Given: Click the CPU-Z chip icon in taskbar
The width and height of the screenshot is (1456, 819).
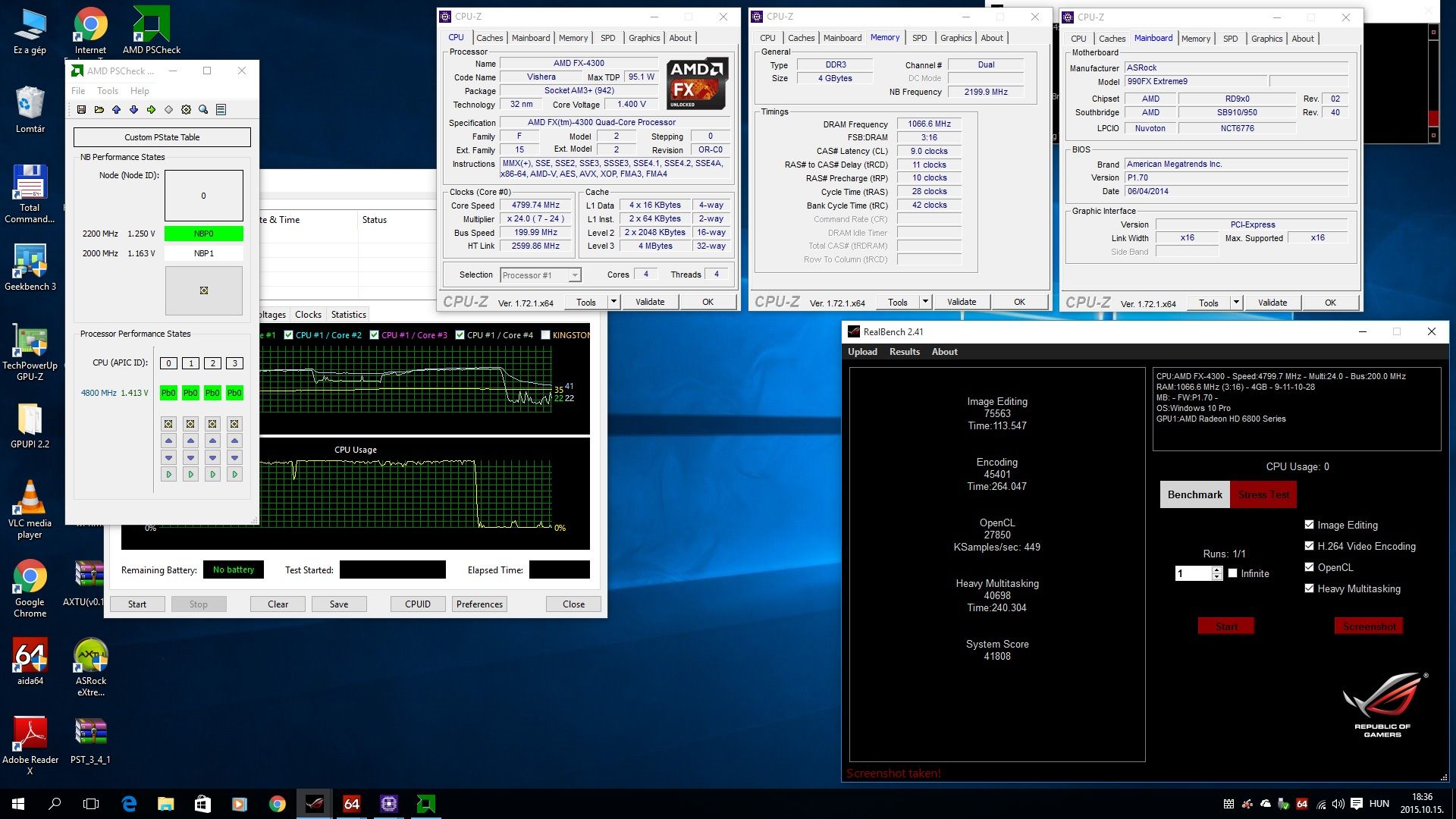Looking at the screenshot, I should point(388,804).
